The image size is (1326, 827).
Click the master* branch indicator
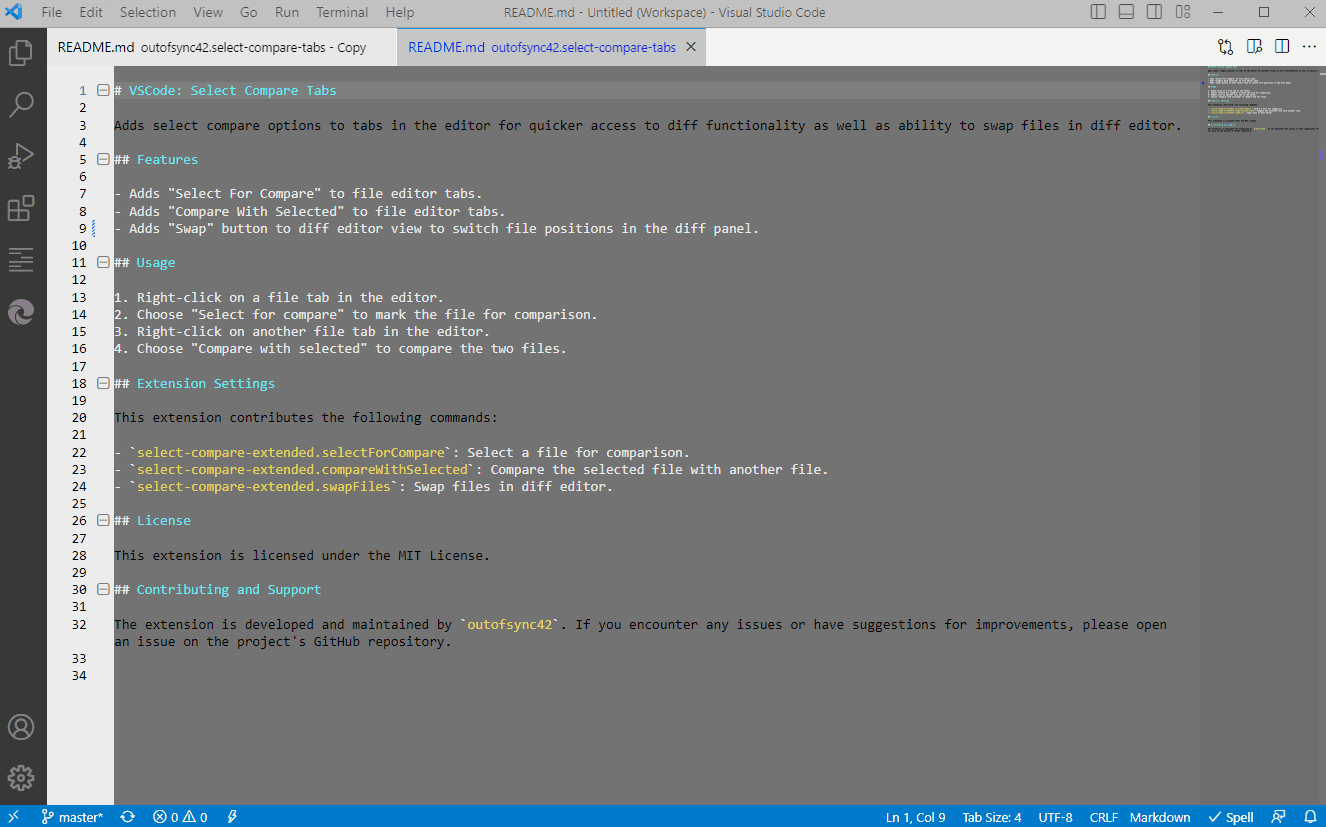coord(72,817)
